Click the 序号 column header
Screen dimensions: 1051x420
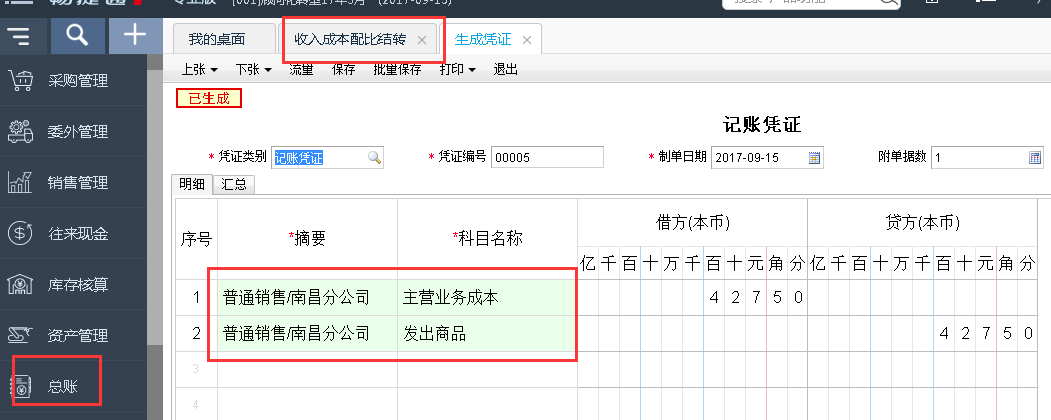tap(196, 238)
